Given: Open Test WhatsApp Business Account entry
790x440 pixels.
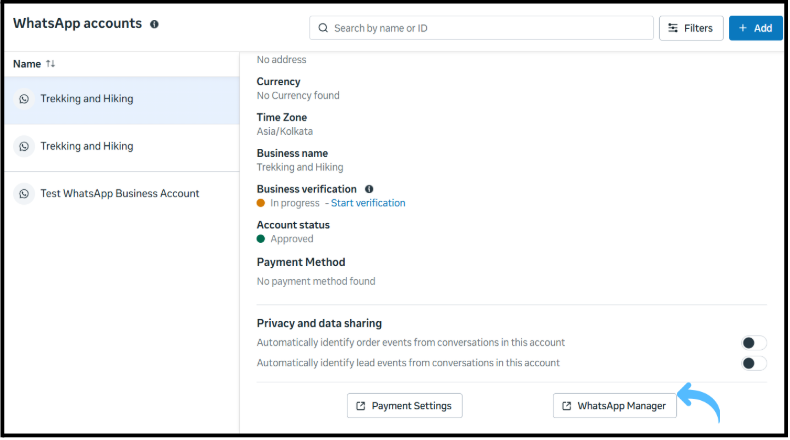Looking at the screenshot, I should [119, 194].
